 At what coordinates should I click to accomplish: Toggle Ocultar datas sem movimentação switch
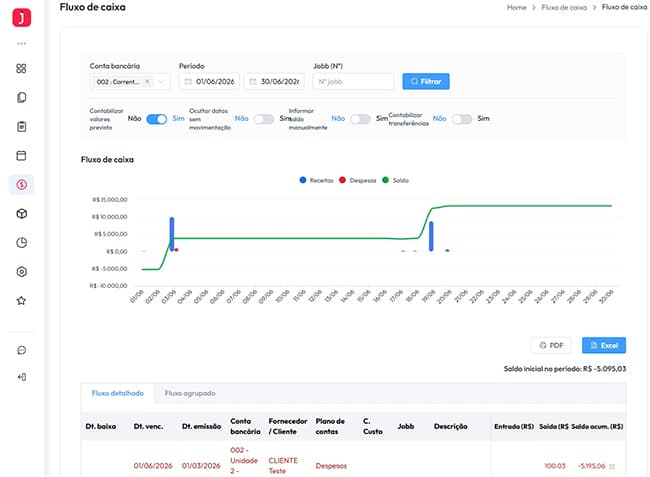(x=264, y=119)
